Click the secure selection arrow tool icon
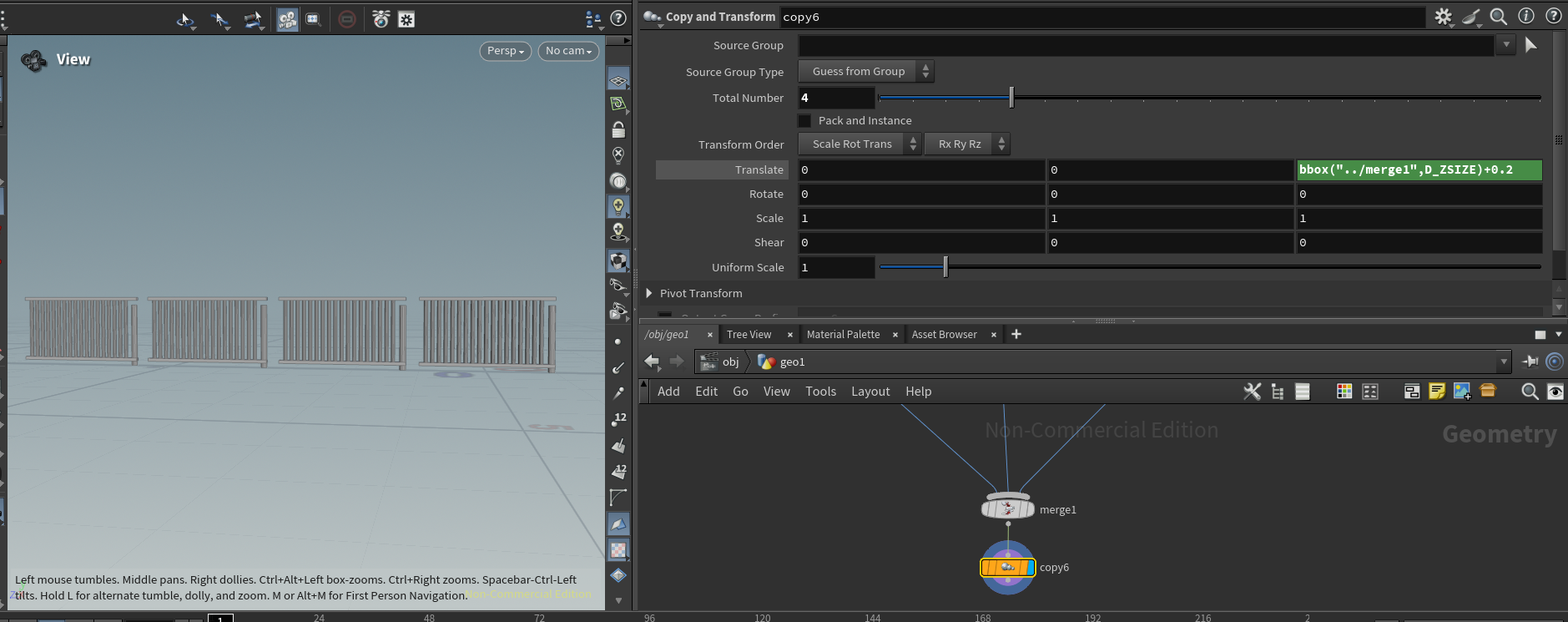 pyautogui.click(x=220, y=19)
